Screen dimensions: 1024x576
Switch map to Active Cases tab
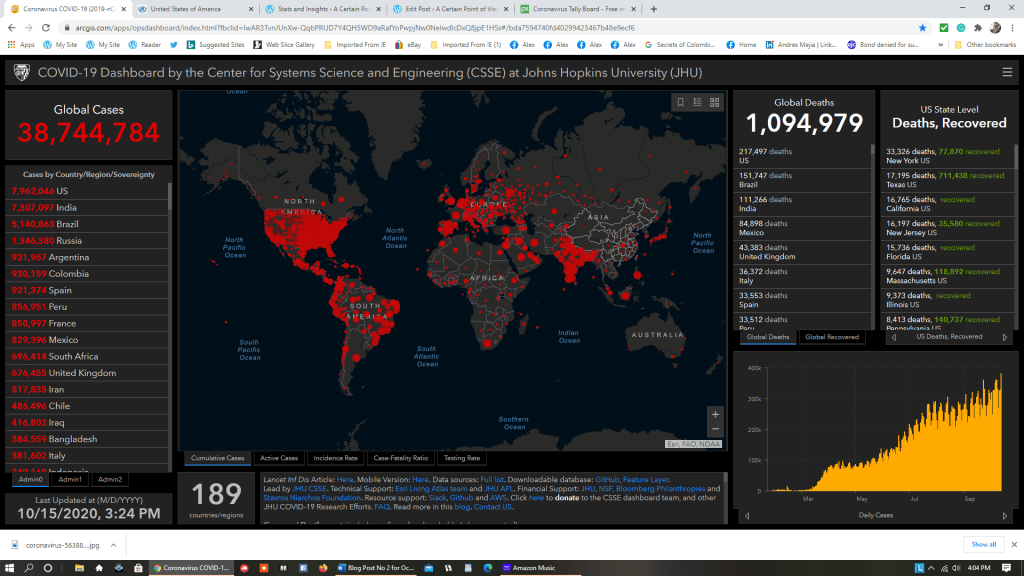tap(281, 458)
